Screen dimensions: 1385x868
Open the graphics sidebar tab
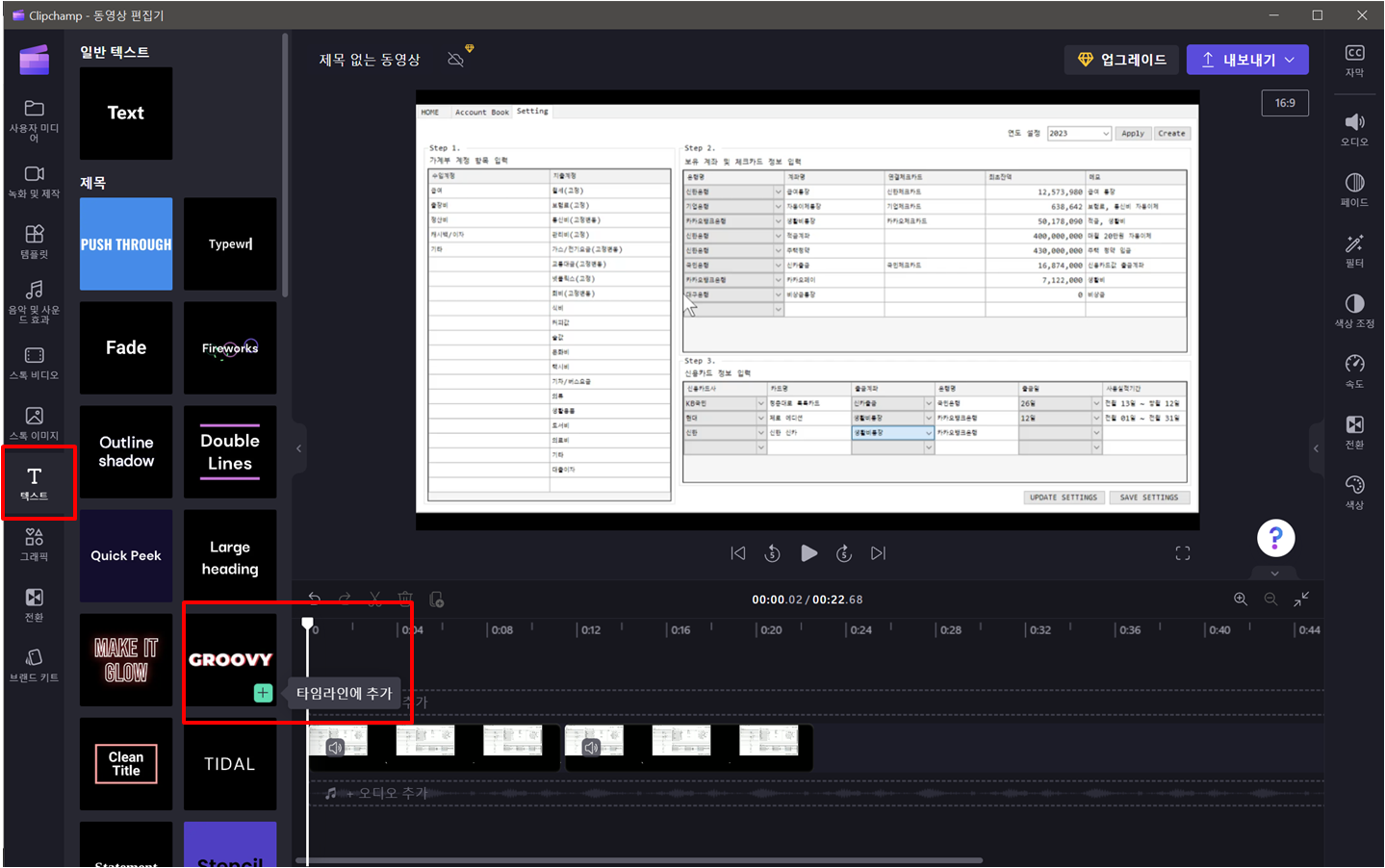[34, 544]
